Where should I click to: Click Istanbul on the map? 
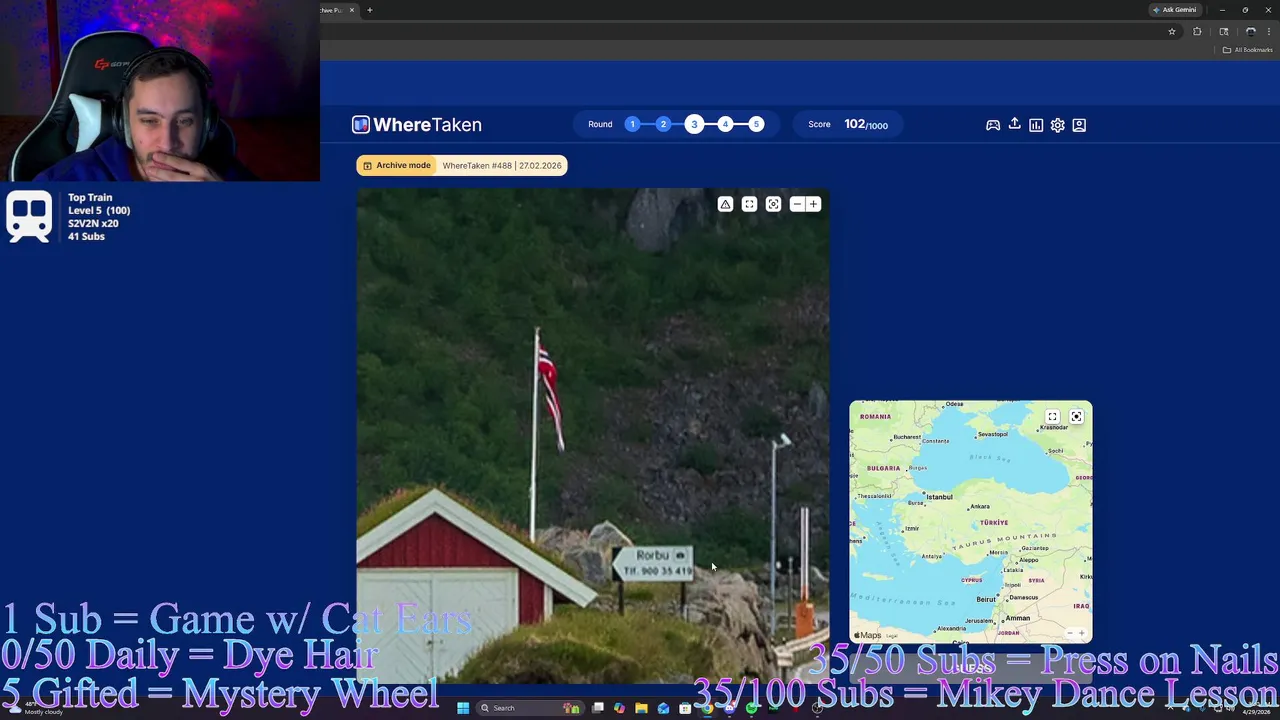[938, 497]
